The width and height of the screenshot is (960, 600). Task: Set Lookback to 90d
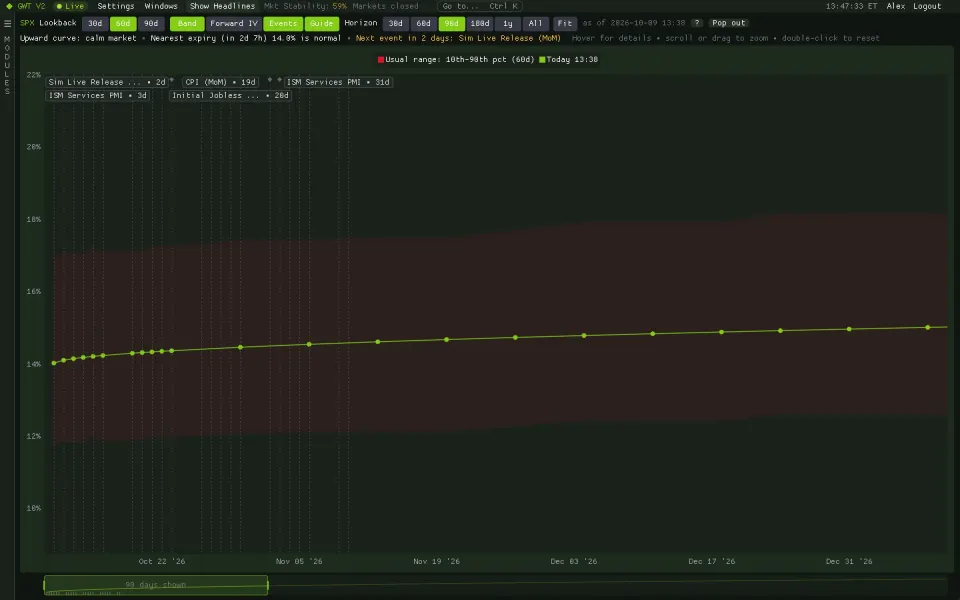pos(151,23)
